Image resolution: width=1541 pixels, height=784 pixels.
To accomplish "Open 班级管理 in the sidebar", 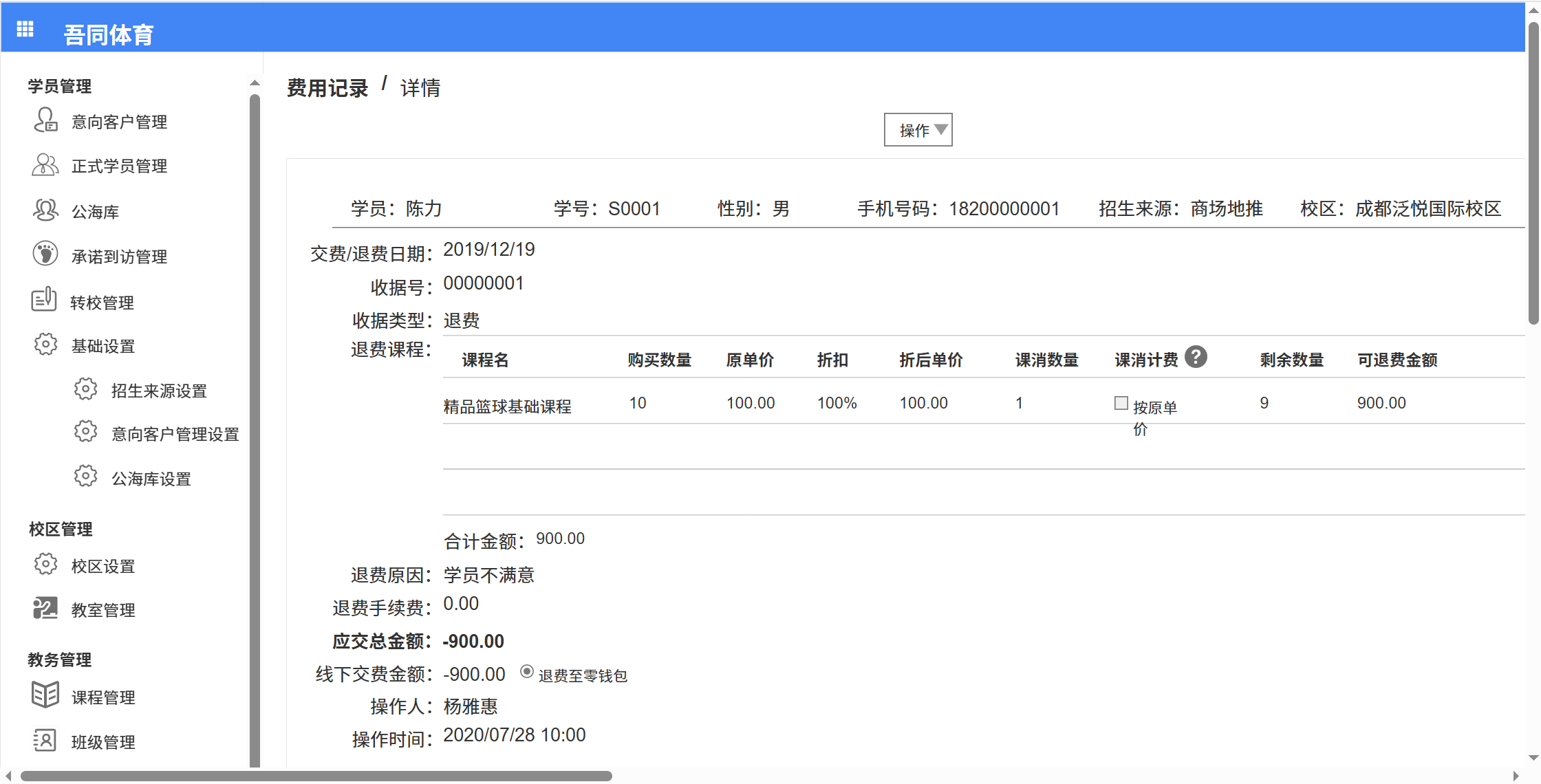I will (103, 741).
